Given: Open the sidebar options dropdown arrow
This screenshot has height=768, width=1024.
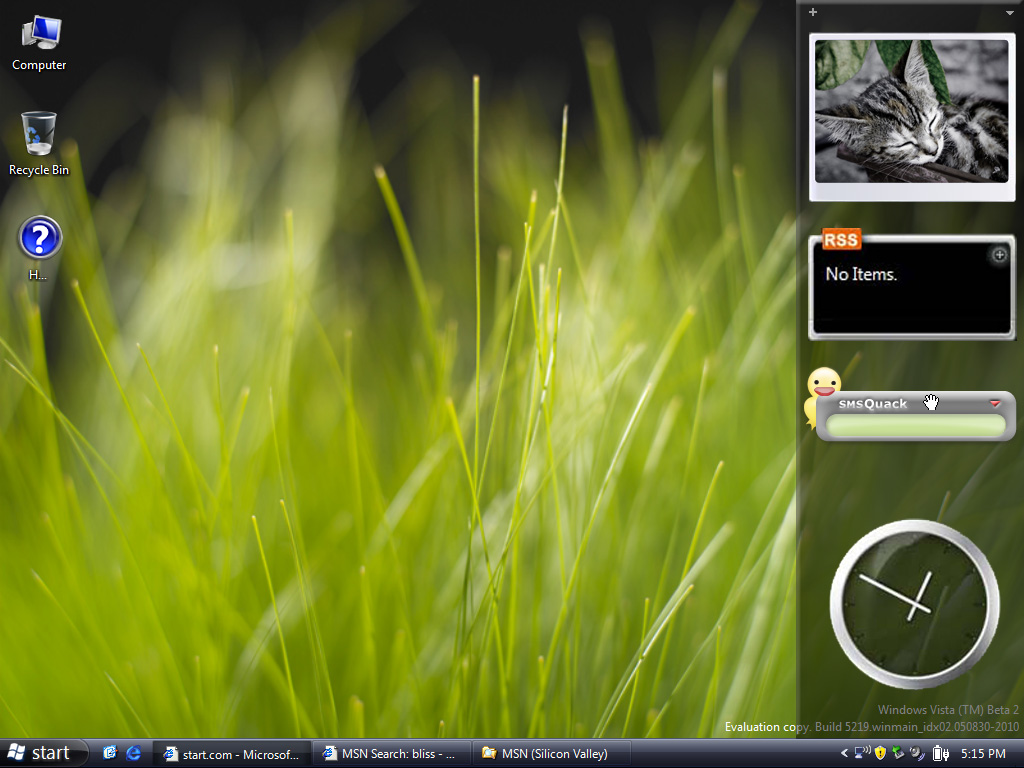Looking at the screenshot, I should (1010, 13).
